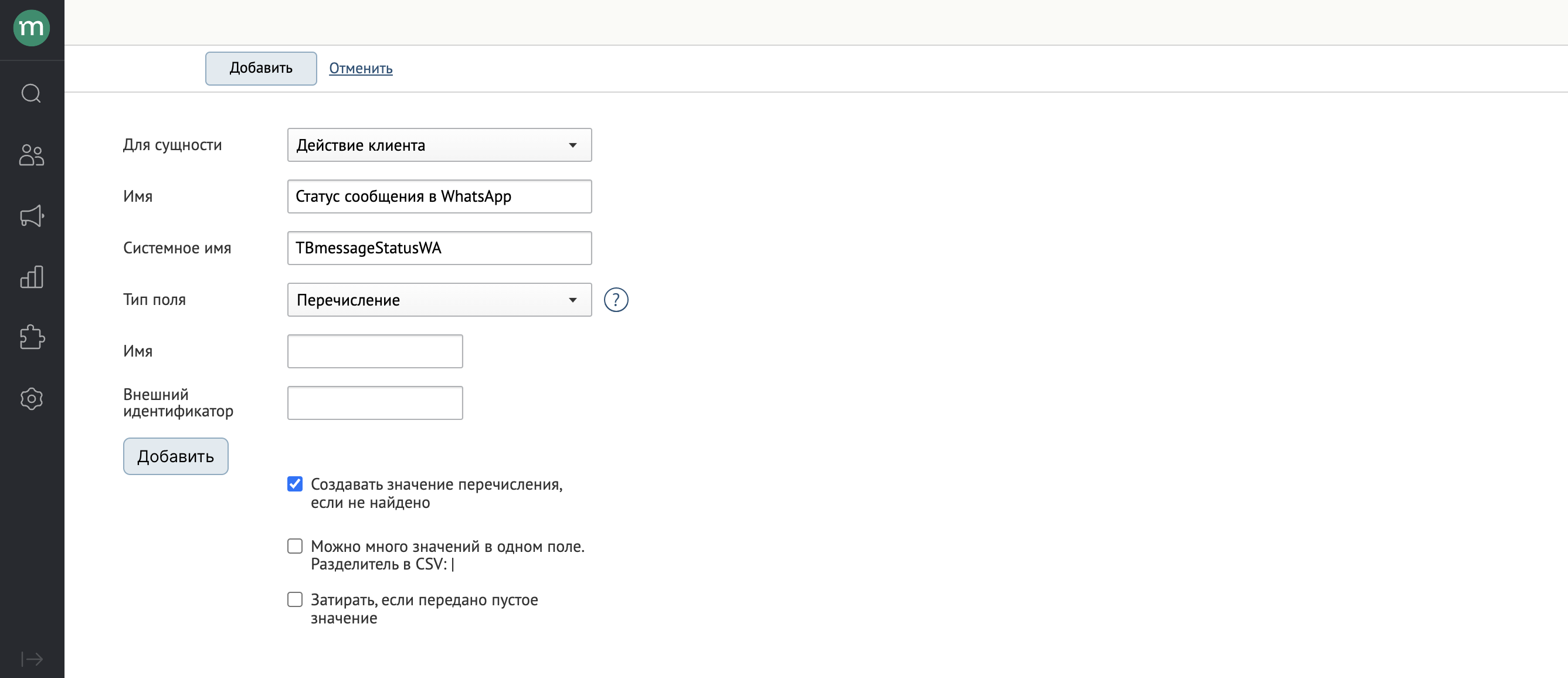The height and width of the screenshot is (678, 1568).
Task: Focus Имя field with WhatsApp status text
Action: (x=439, y=196)
